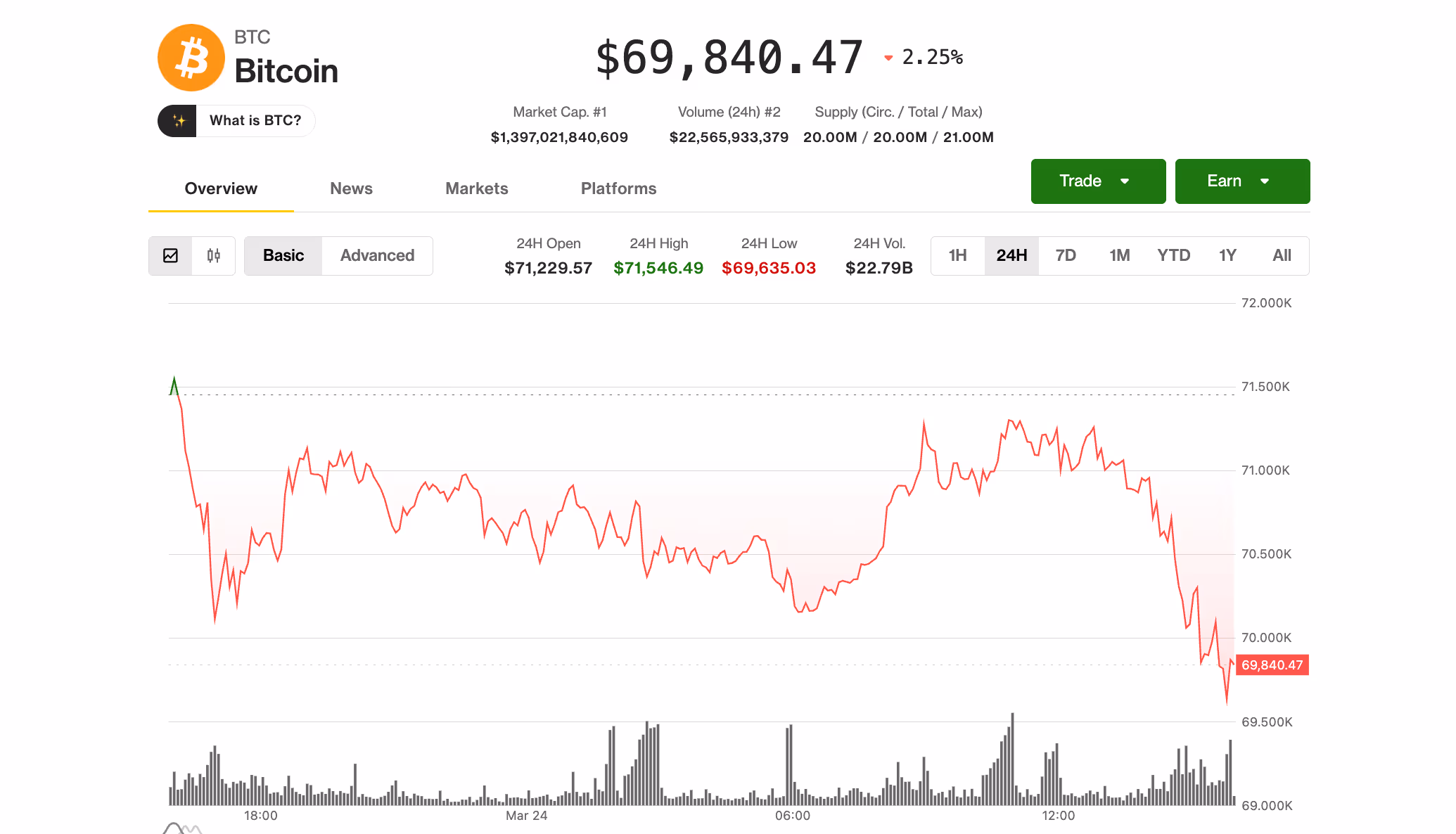Click the orange Bitcoin logo icon
The image size is (1456, 834).
point(191,58)
